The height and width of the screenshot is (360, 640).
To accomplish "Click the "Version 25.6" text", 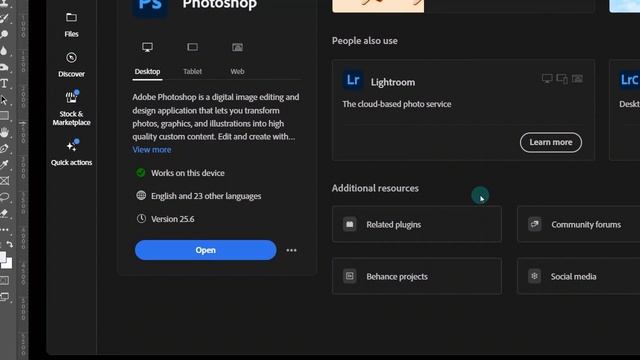I will [x=173, y=219].
